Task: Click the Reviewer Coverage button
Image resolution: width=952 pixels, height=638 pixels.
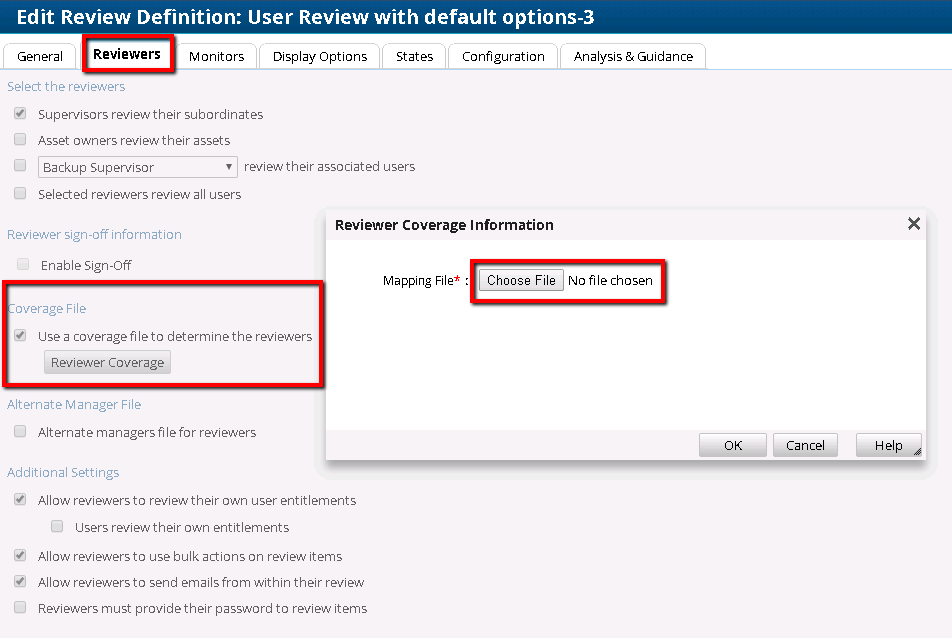Action: (107, 362)
